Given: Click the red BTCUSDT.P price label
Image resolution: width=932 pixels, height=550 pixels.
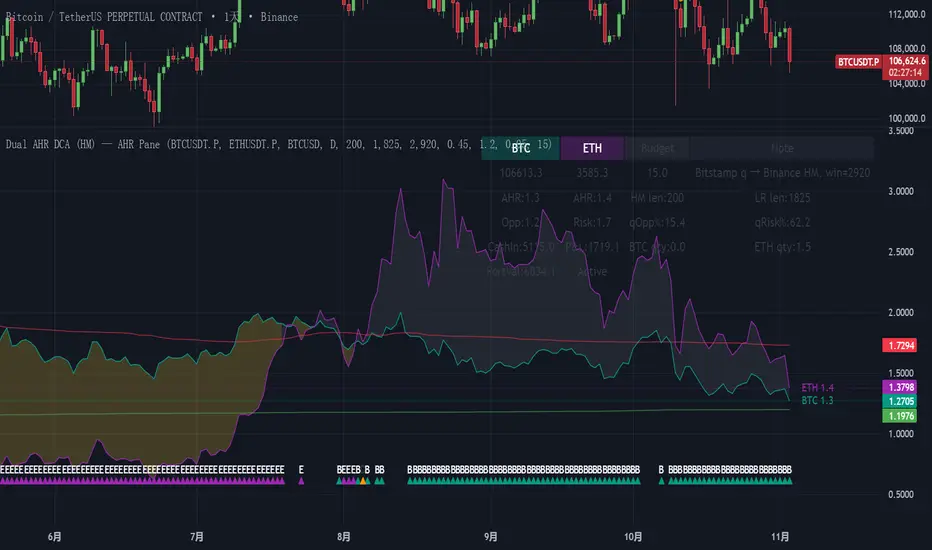Looking at the screenshot, I should point(857,62).
